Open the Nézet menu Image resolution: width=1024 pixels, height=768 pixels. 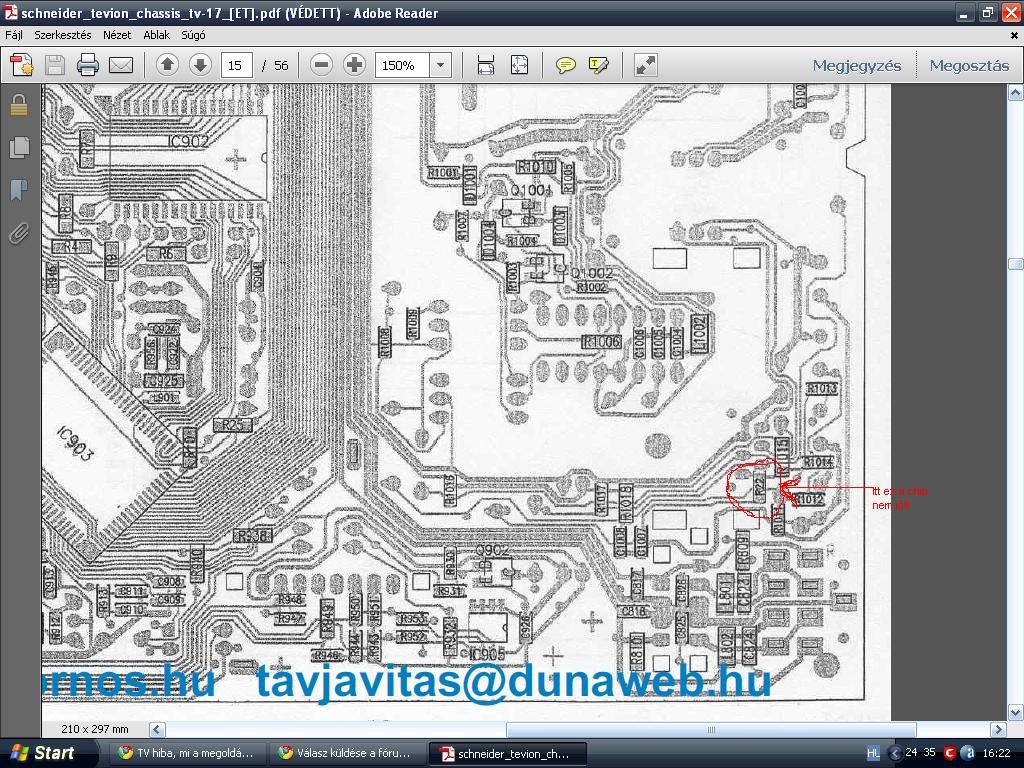click(117, 35)
